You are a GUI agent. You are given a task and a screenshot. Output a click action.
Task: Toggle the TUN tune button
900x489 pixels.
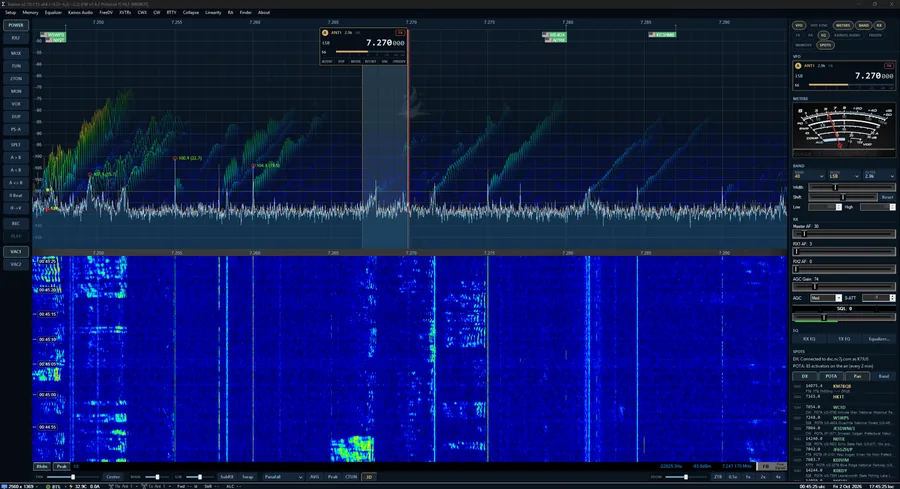coord(16,66)
